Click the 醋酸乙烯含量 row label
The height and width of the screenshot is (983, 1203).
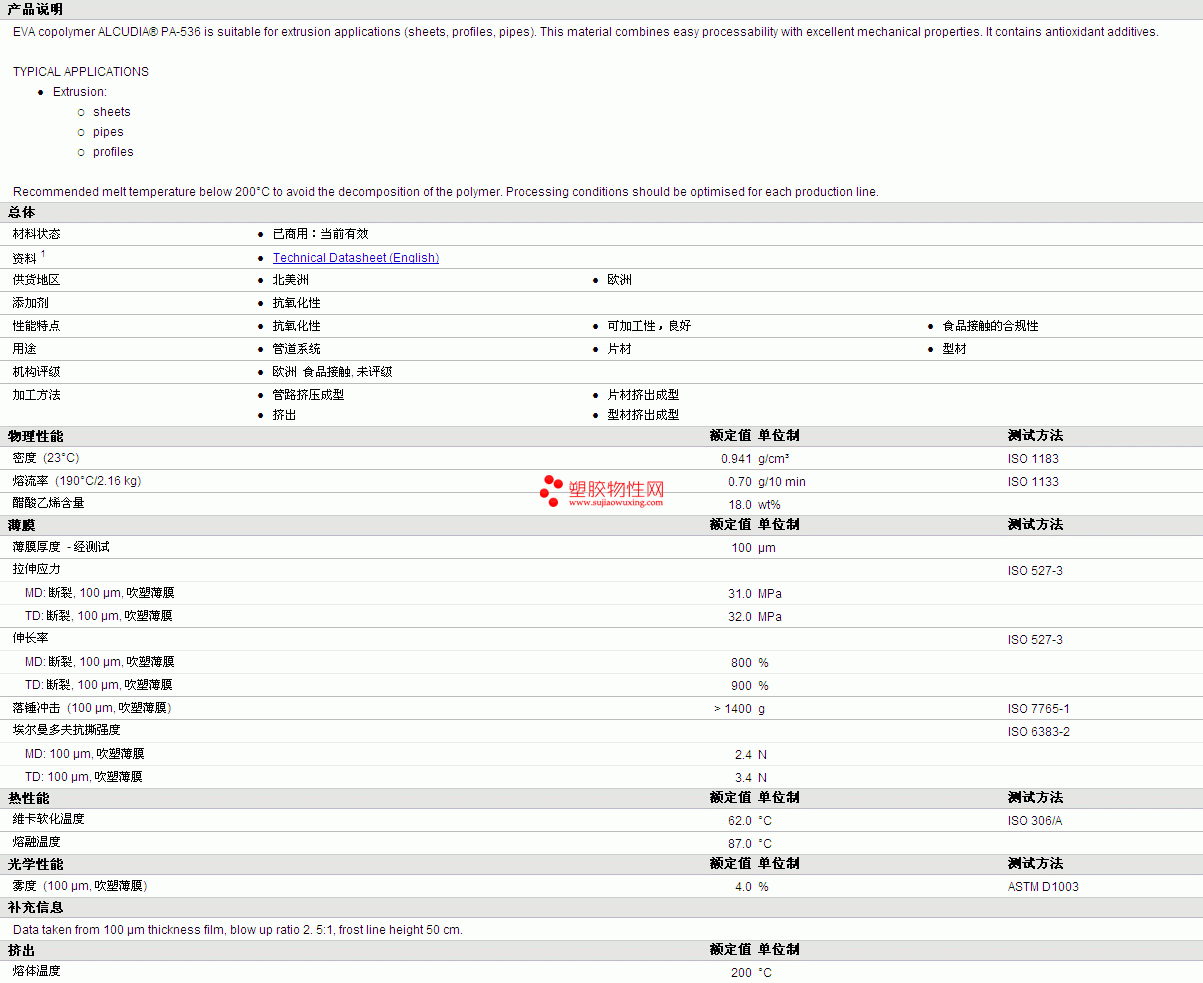click(x=49, y=503)
